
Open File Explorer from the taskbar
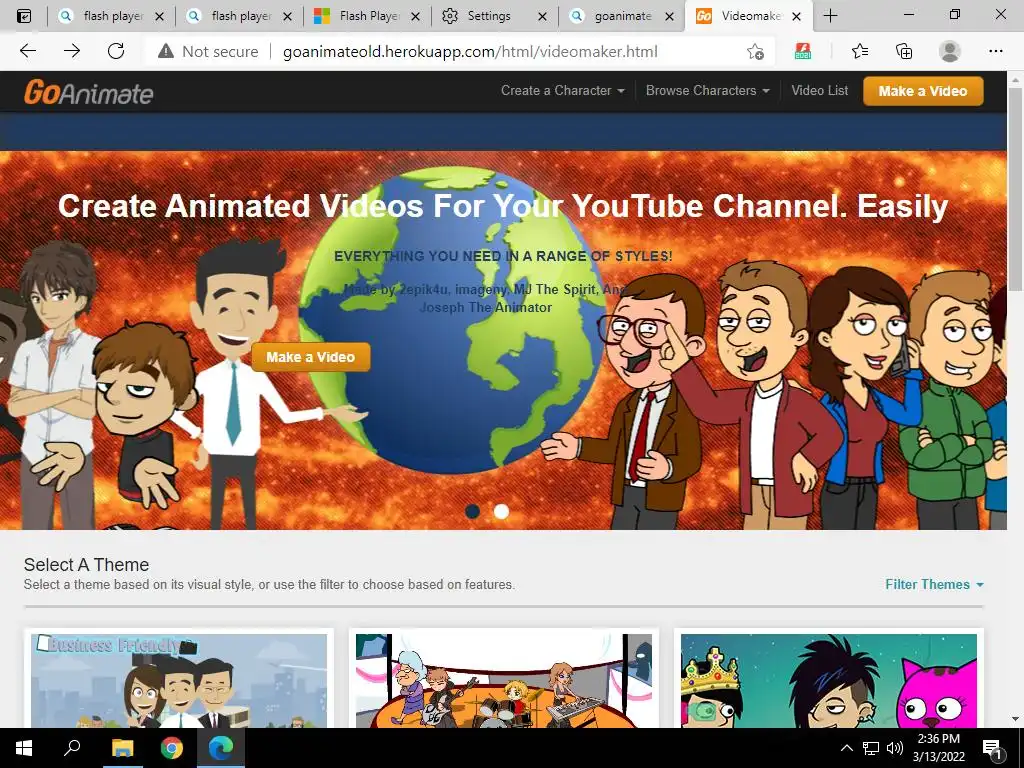pos(122,748)
